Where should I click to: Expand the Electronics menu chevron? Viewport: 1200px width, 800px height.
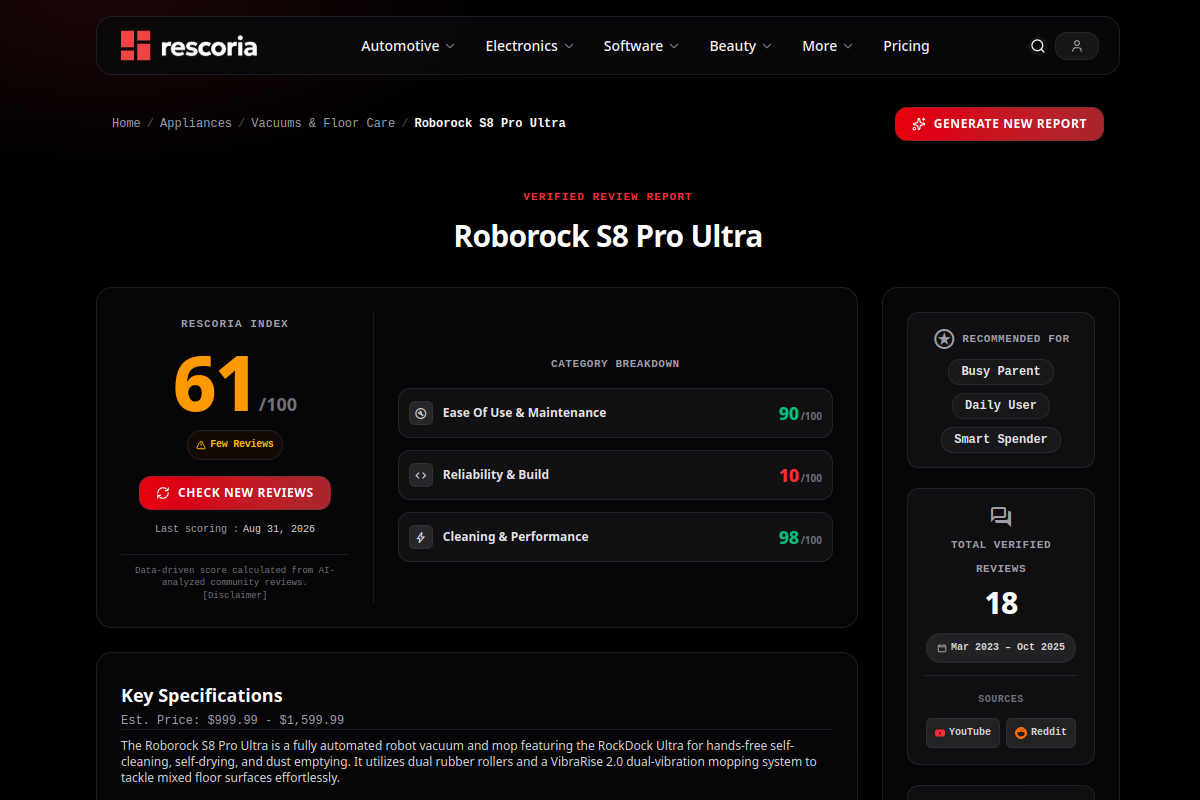[569, 46]
